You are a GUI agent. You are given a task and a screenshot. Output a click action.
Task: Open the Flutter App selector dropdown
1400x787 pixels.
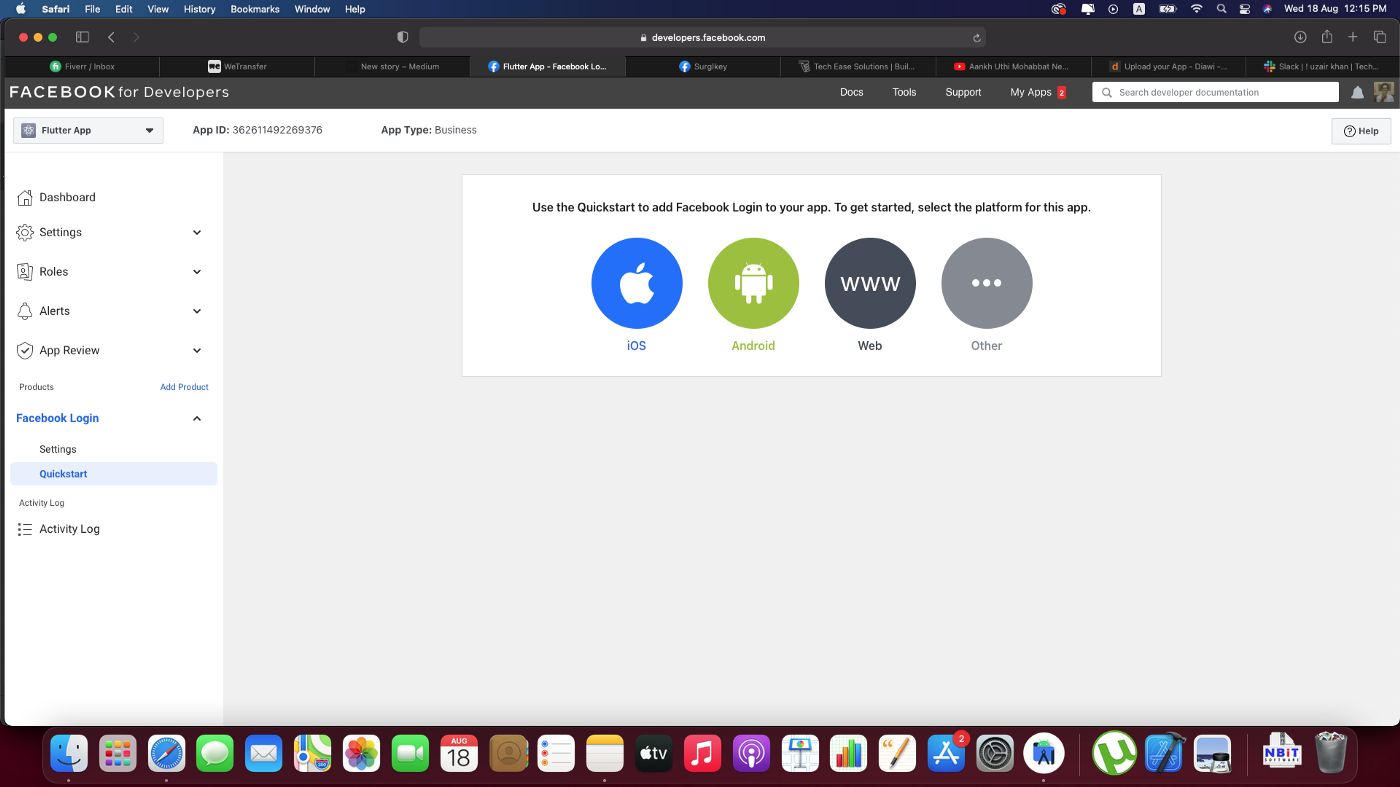[88, 131]
